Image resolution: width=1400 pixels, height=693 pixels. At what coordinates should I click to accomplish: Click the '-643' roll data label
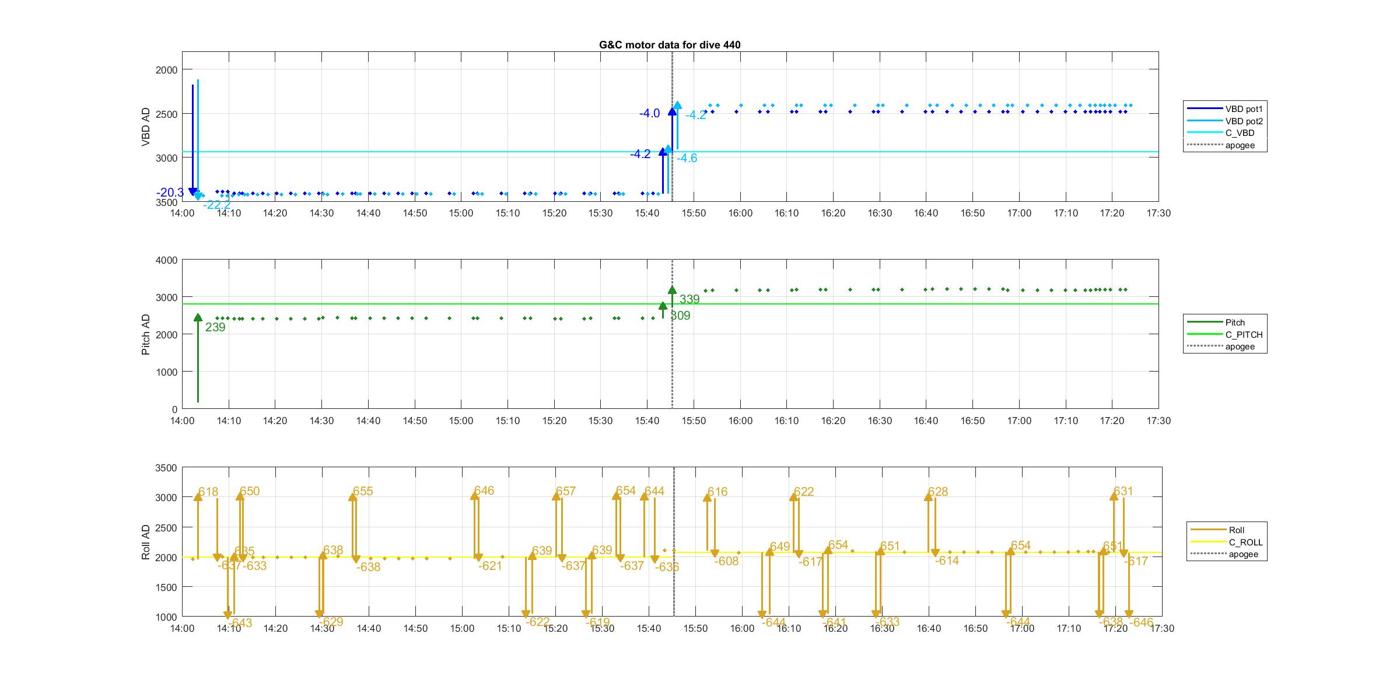click(240, 623)
